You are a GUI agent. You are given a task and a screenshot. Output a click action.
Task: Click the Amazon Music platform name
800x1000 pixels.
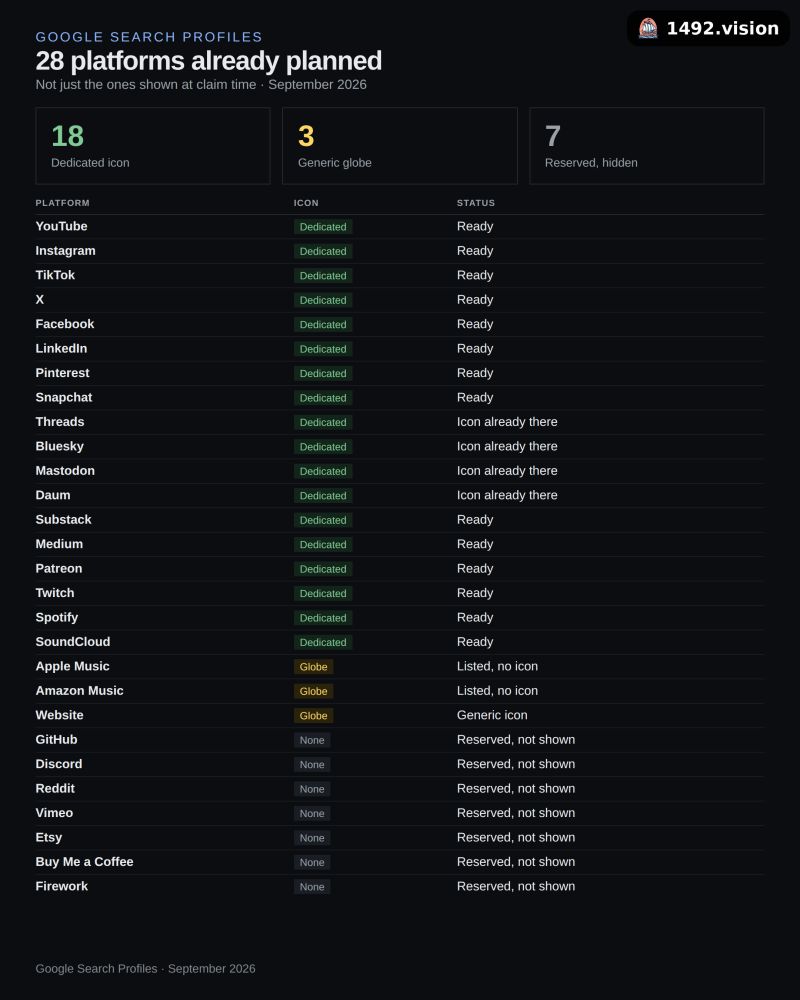point(79,691)
